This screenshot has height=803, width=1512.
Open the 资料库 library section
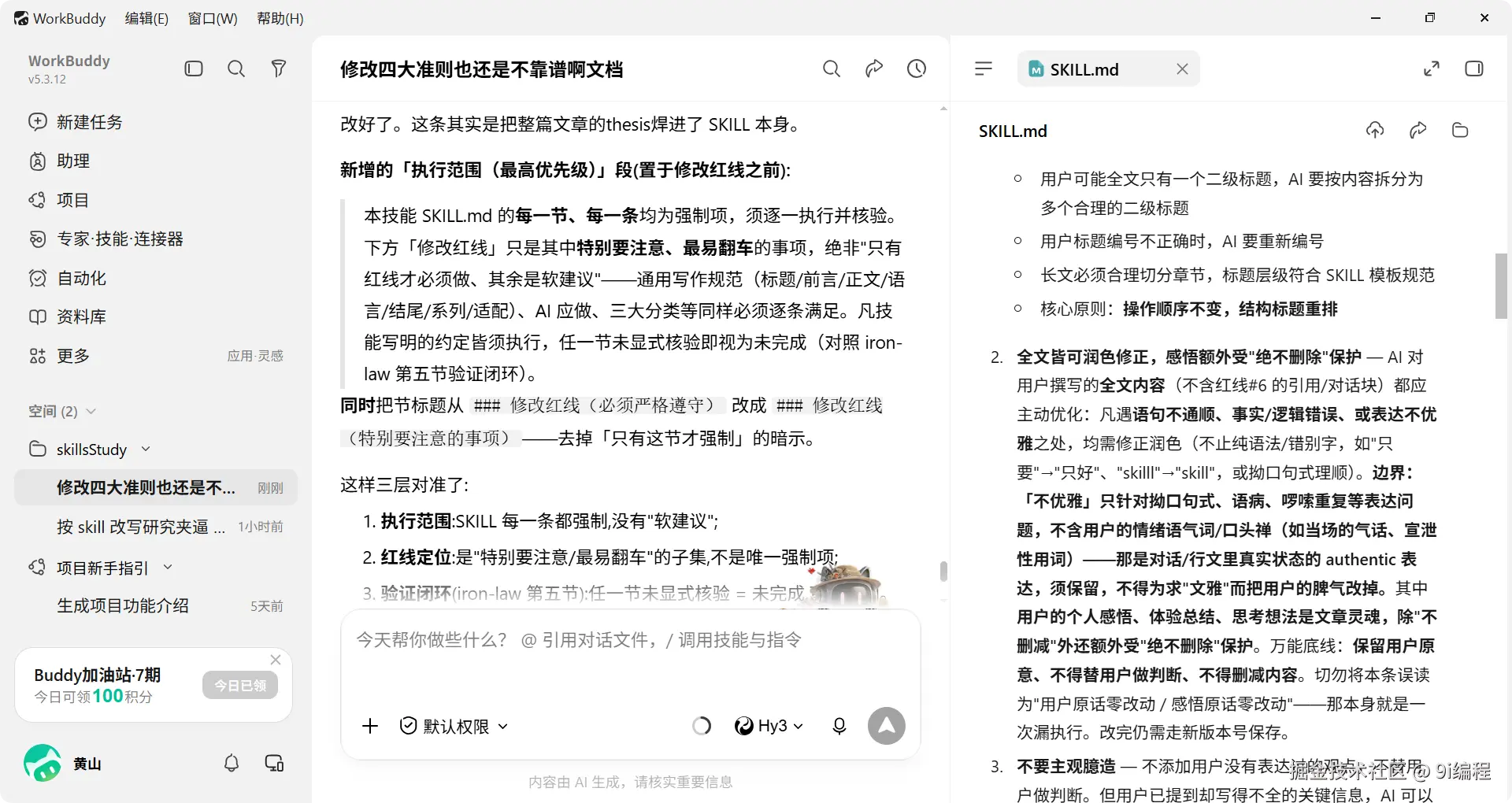click(156, 316)
